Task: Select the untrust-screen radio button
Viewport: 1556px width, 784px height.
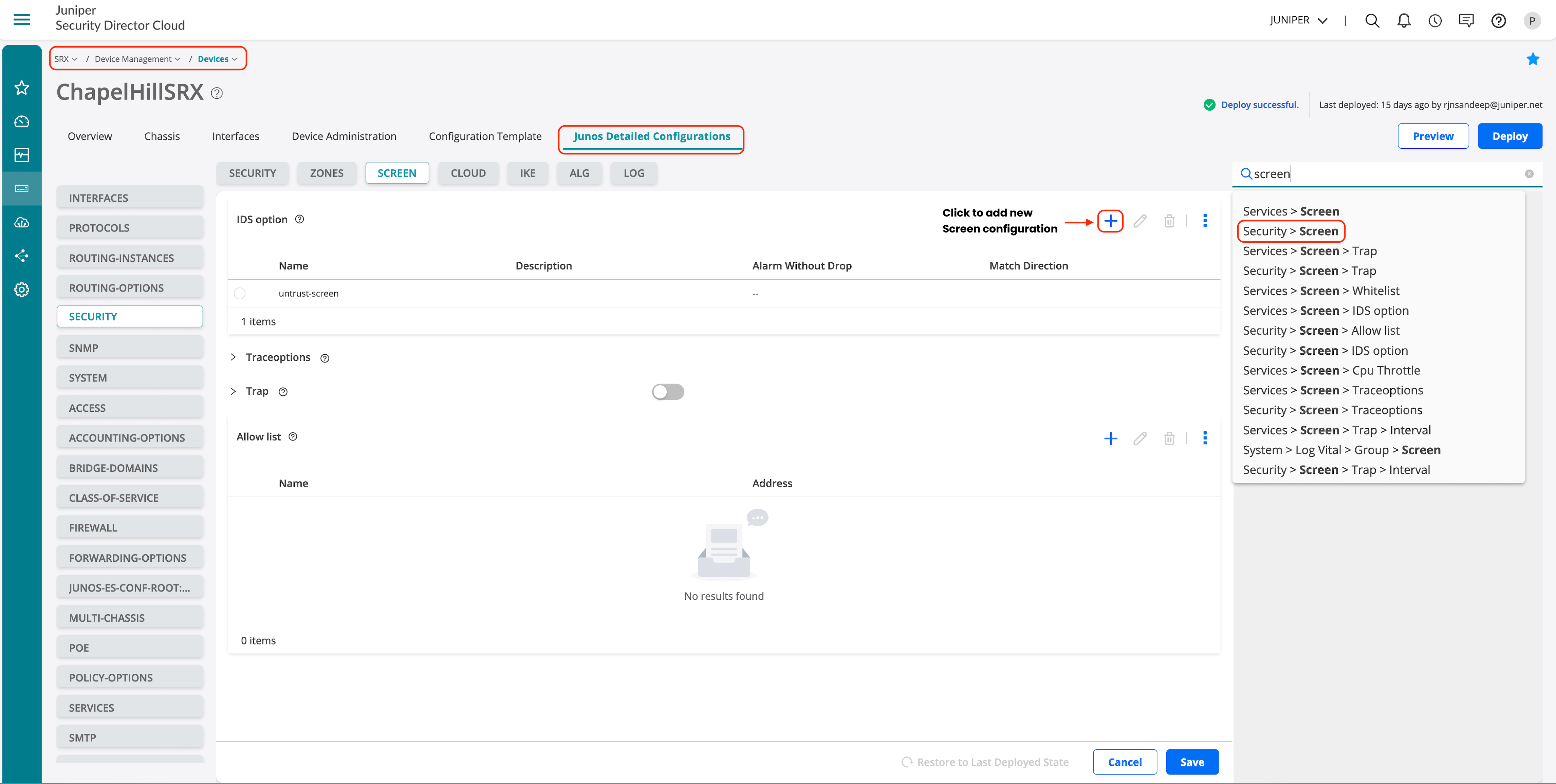Action: pyautogui.click(x=240, y=294)
